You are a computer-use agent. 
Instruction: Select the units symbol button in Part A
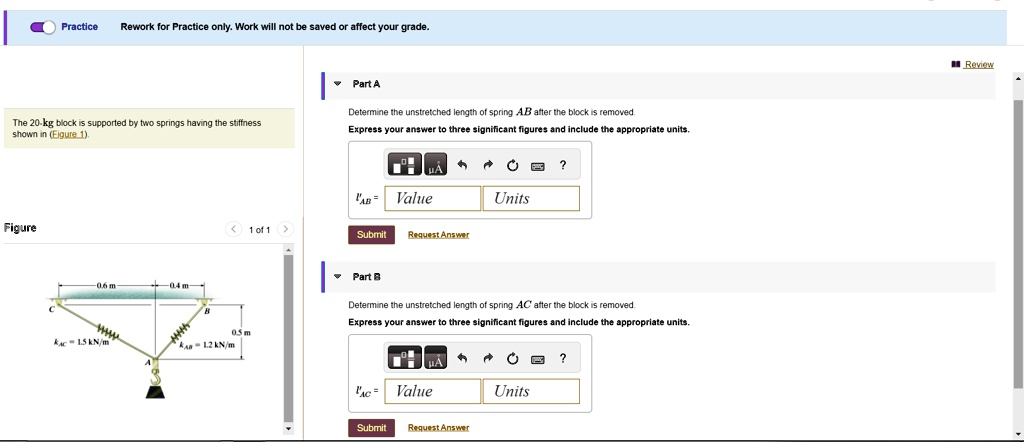[436, 165]
